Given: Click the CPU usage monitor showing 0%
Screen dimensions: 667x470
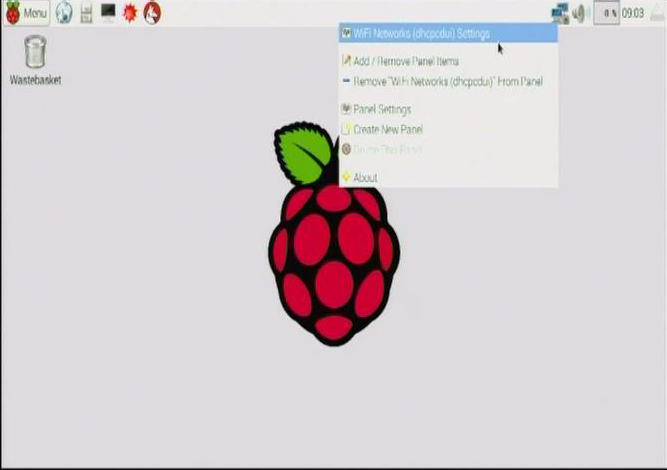Looking at the screenshot, I should 607,13.
